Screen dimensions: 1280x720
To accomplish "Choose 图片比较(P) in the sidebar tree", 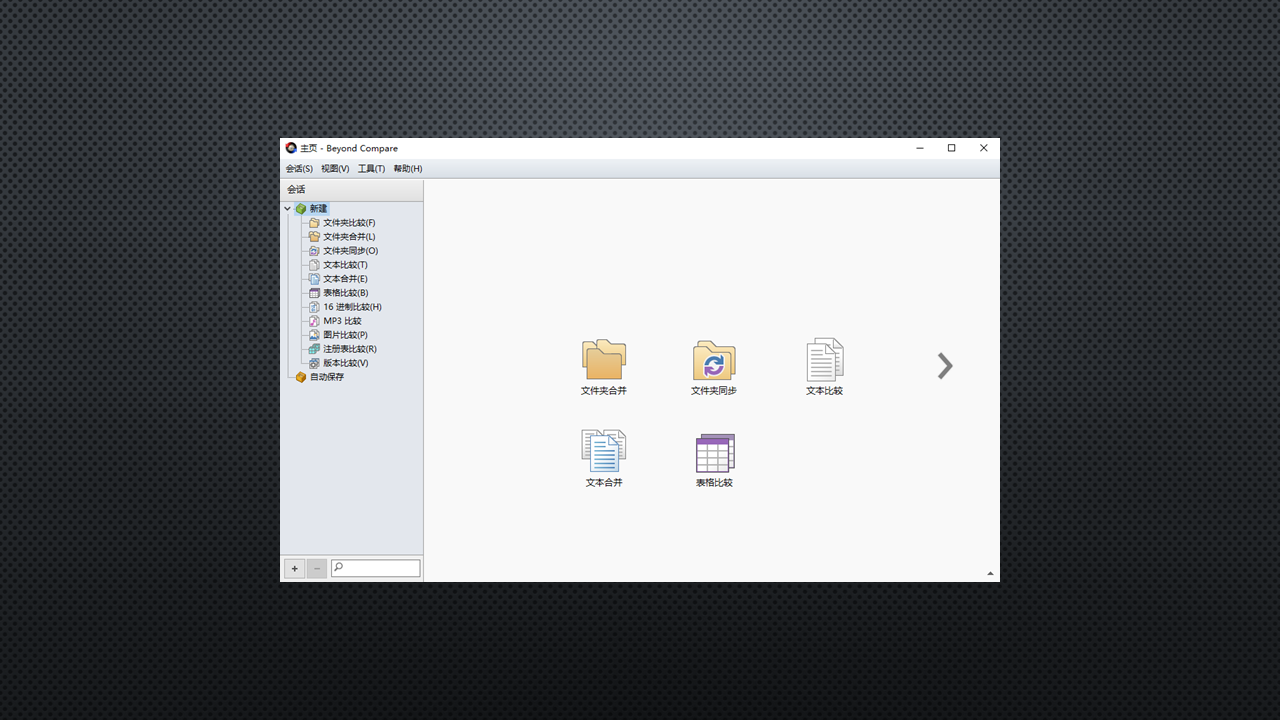I will (344, 335).
